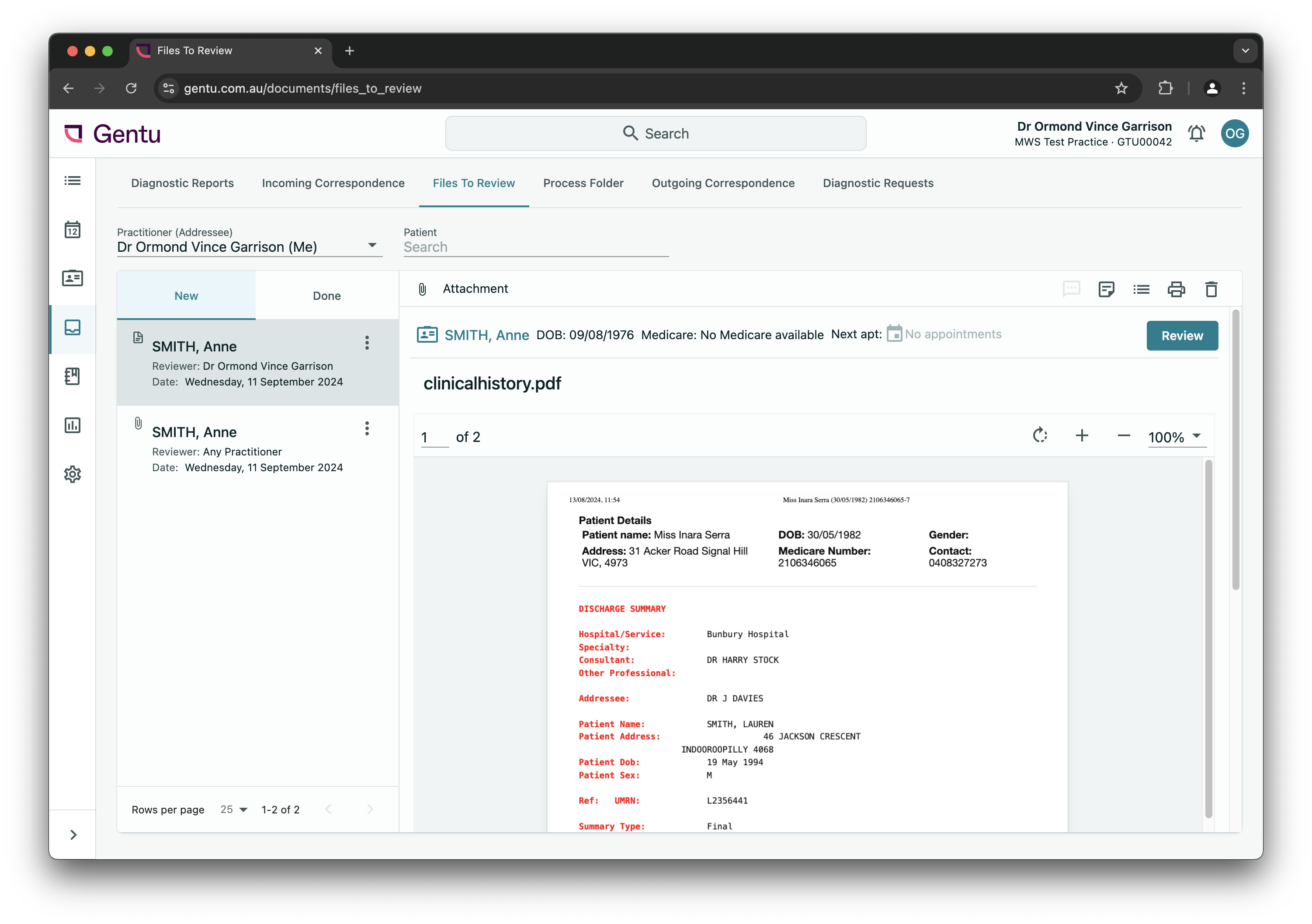The width and height of the screenshot is (1312, 924).
Task: Click the print icon in attachment toolbar
Action: pos(1176,289)
